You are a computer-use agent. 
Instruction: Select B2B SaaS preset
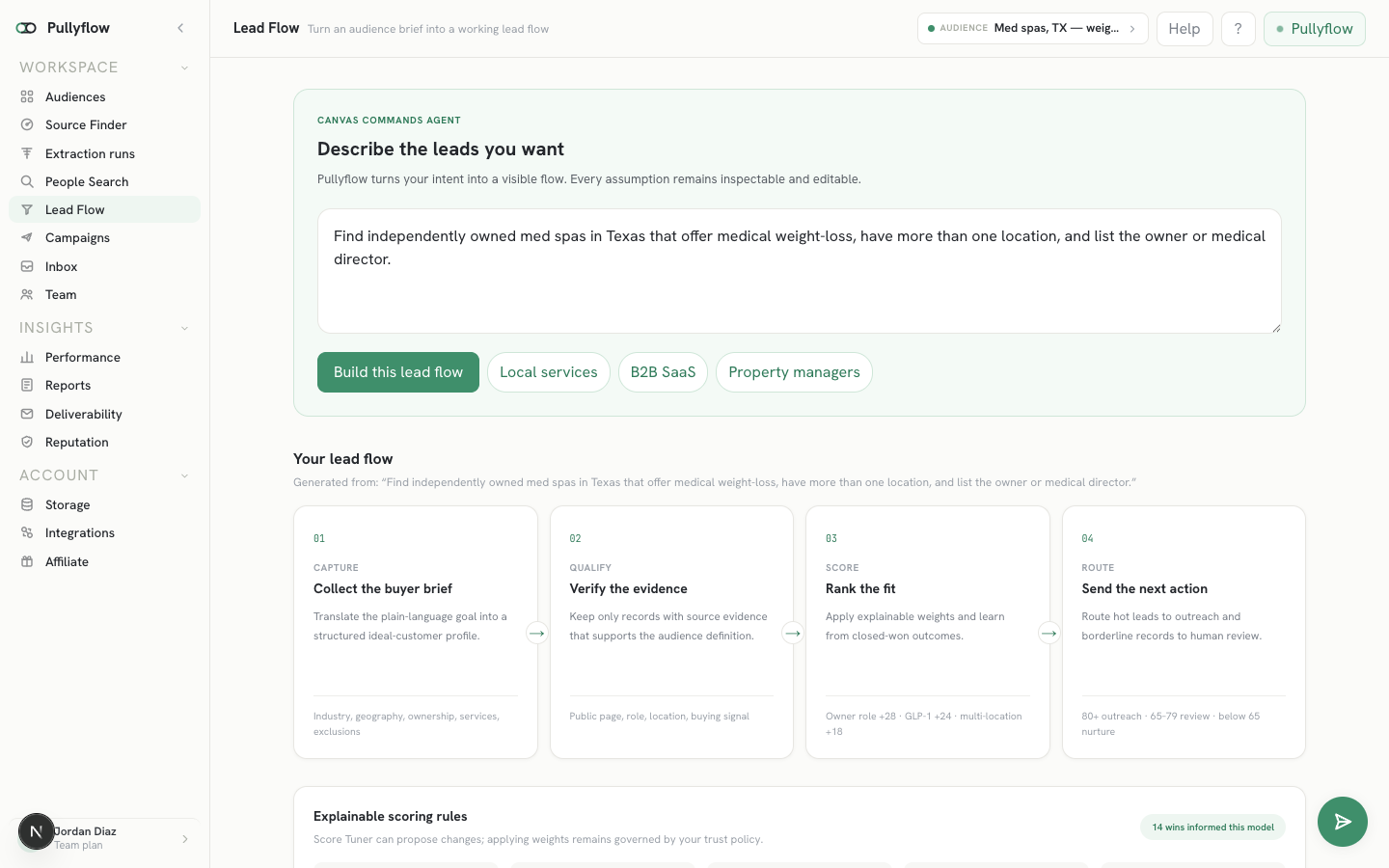pos(663,372)
